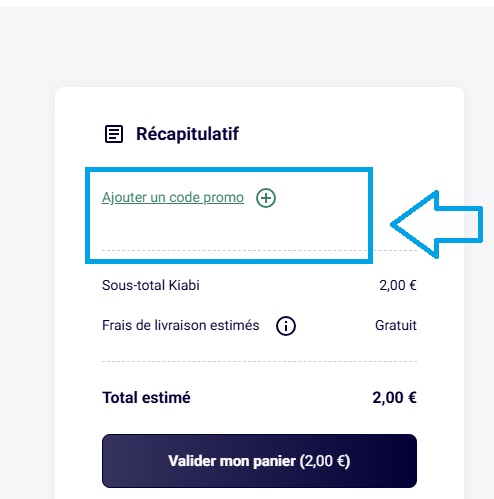Click the white card area beside Récapitulatif title
The image size is (494, 499).
(333, 134)
